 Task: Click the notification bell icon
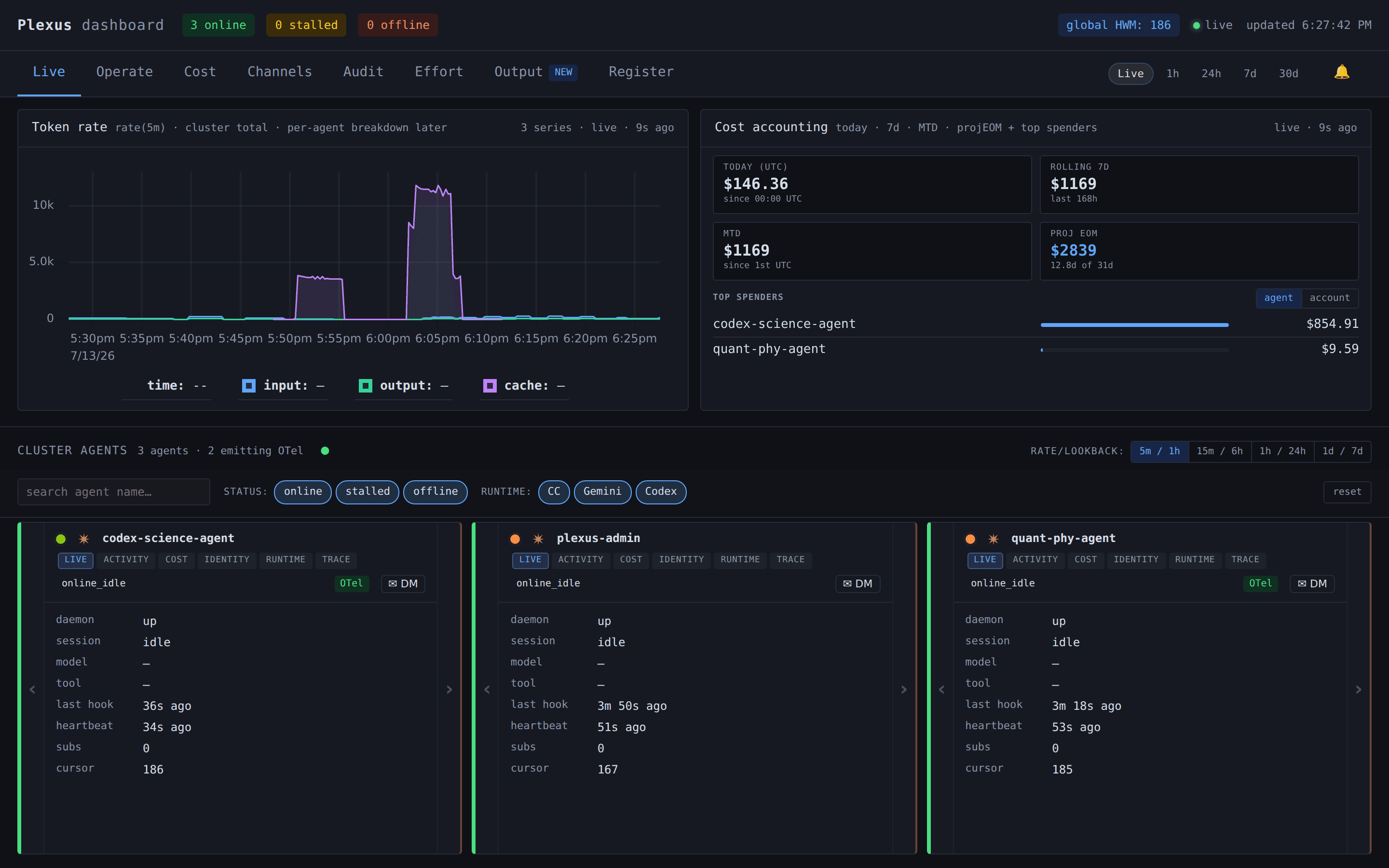pyautogui.click(x=1341, y=72)
